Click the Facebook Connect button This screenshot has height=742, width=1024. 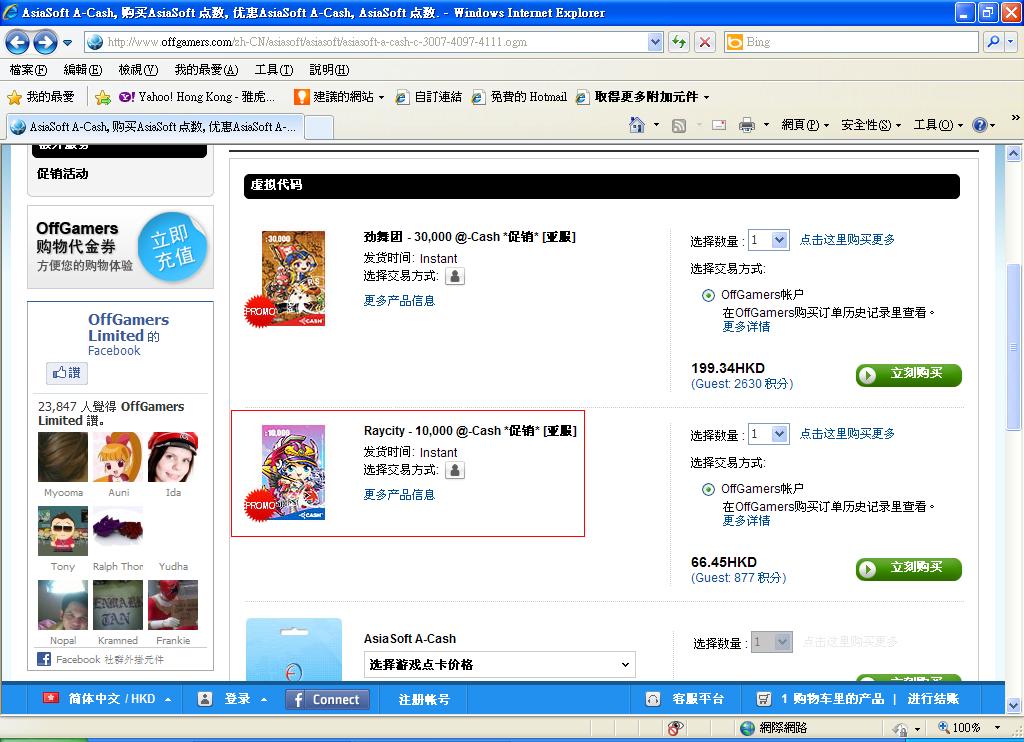point(327,700)
